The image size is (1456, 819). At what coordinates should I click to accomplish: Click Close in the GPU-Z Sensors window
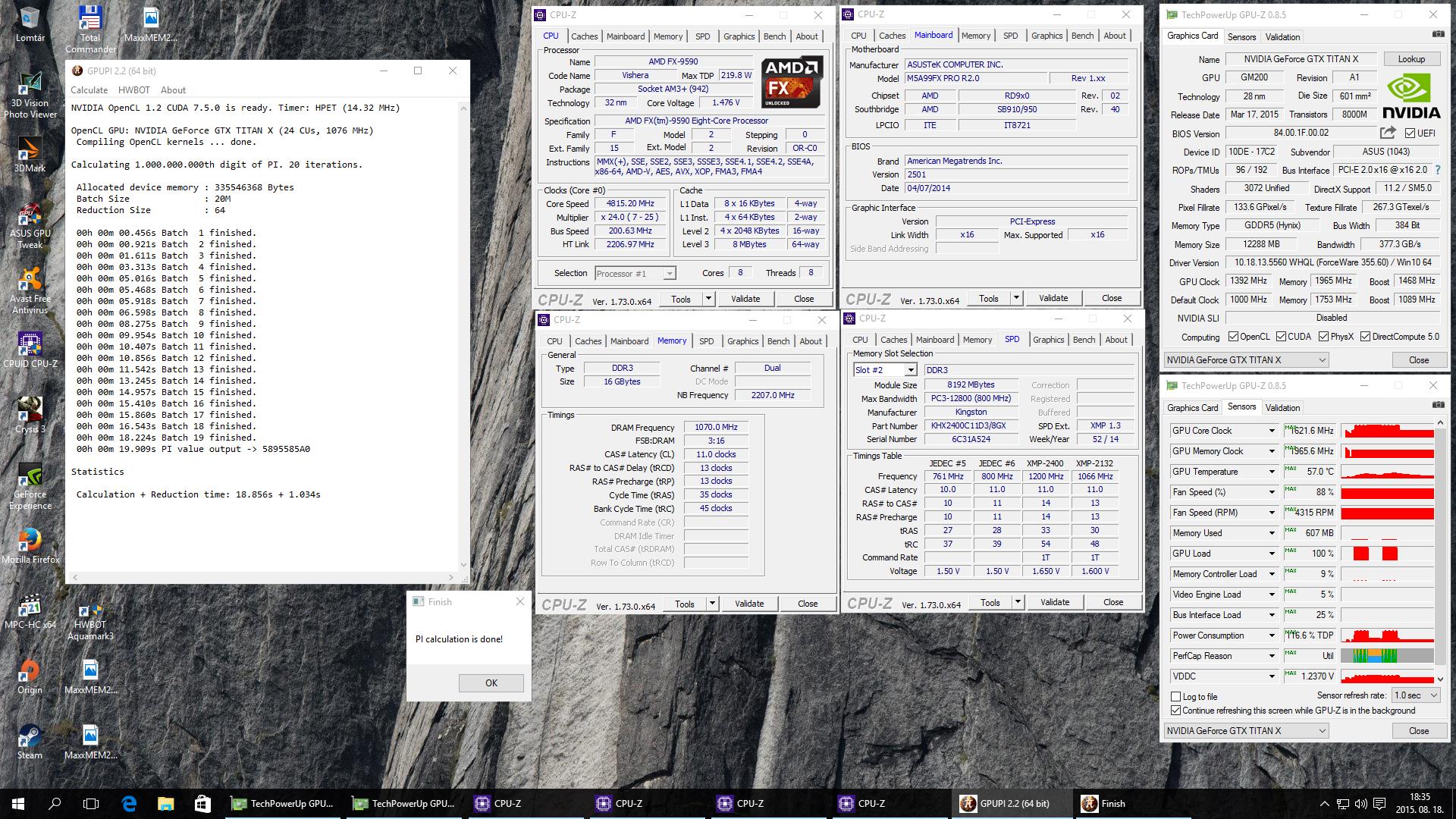click(1418, 731)
